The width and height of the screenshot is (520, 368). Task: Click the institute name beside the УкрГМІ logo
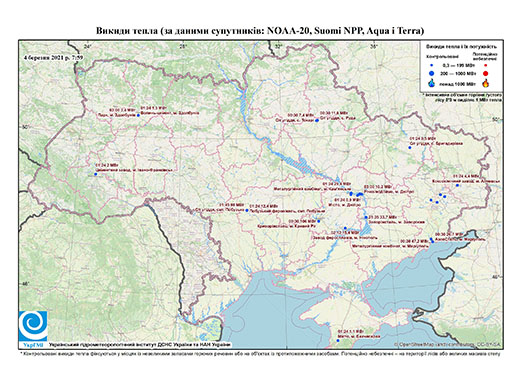coord(140,344)
